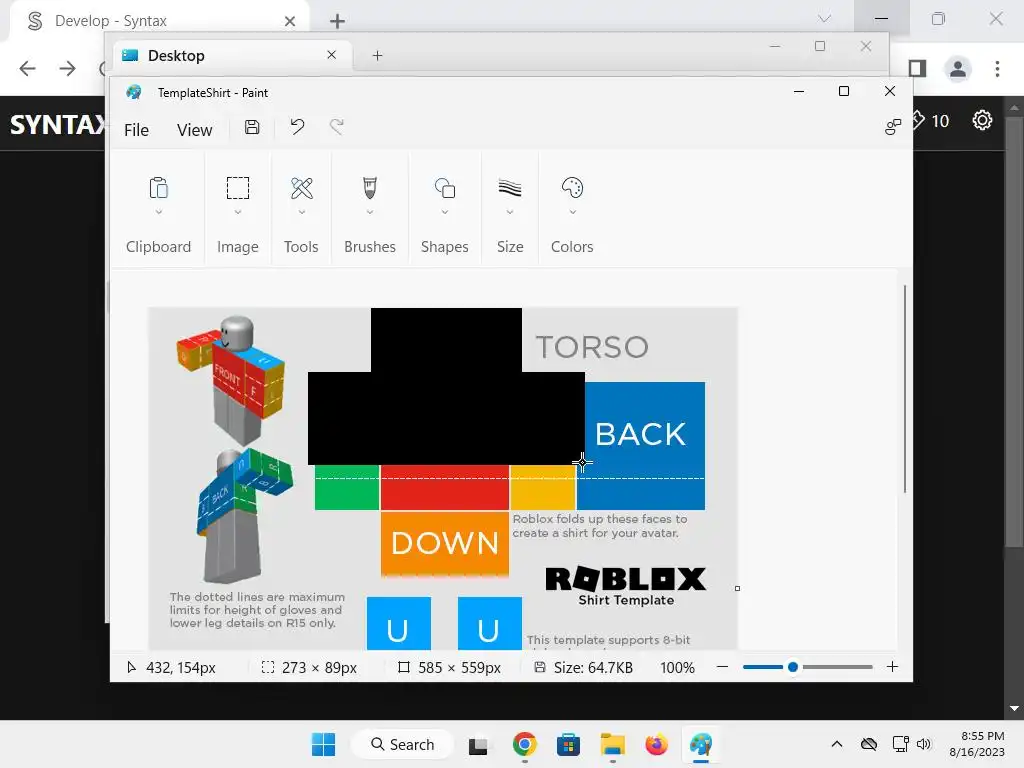Screen dimensions: 1024x768
Task: Open Task View from the taskbar
Action: click(x=478, y=745)
